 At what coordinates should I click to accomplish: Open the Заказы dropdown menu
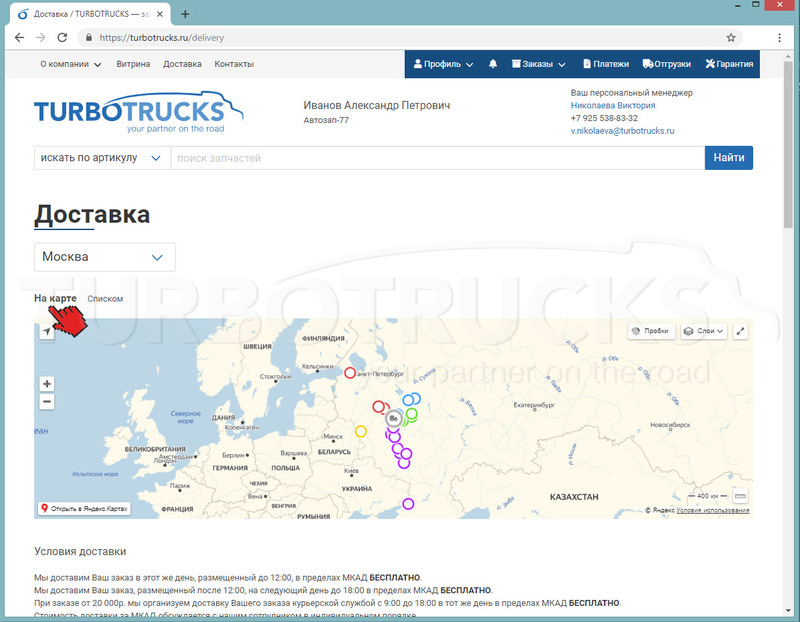point(538,64)
